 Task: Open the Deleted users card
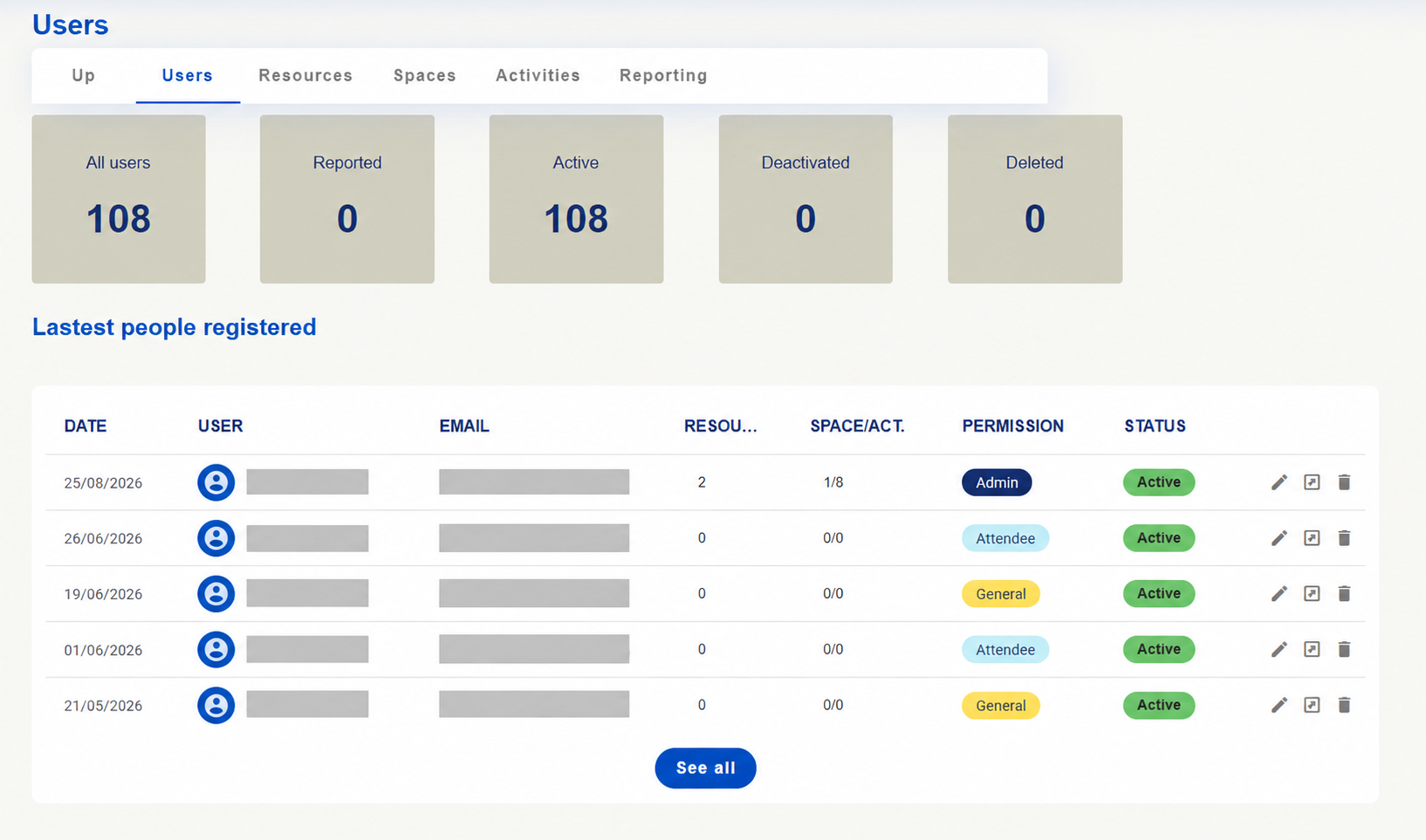coord(1035,199)
